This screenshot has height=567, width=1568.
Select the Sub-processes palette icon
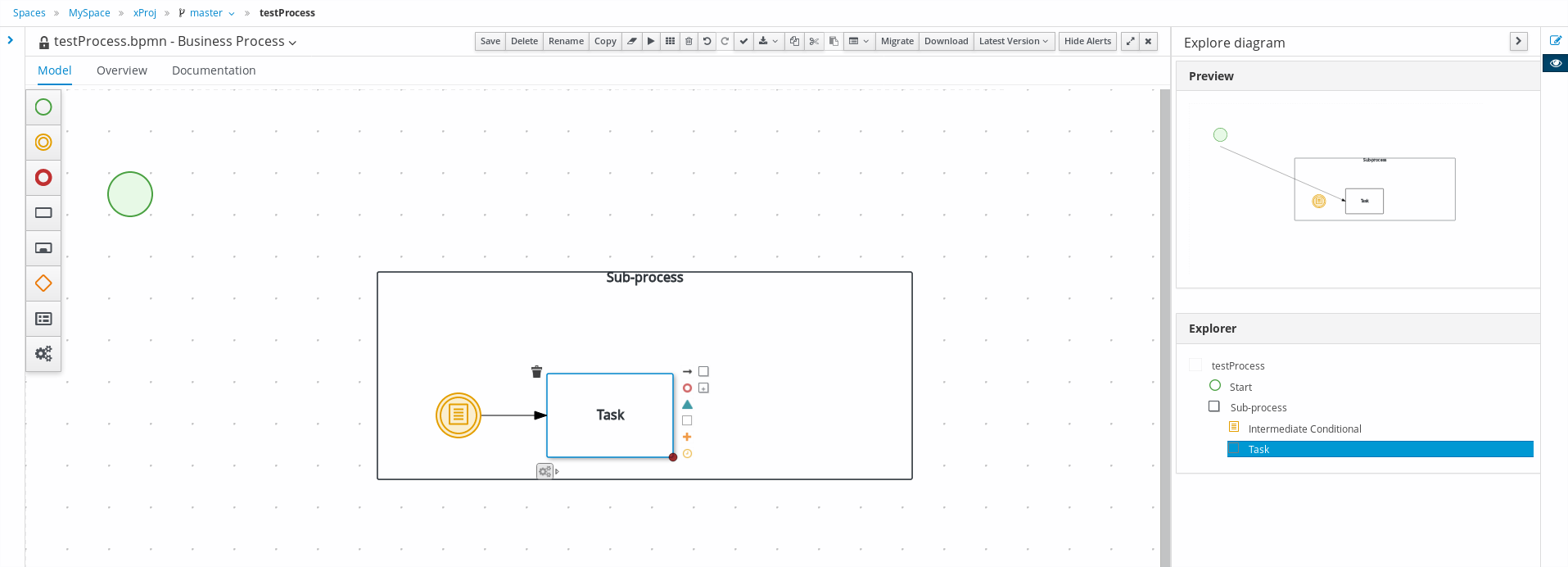[x=43, y=248]
